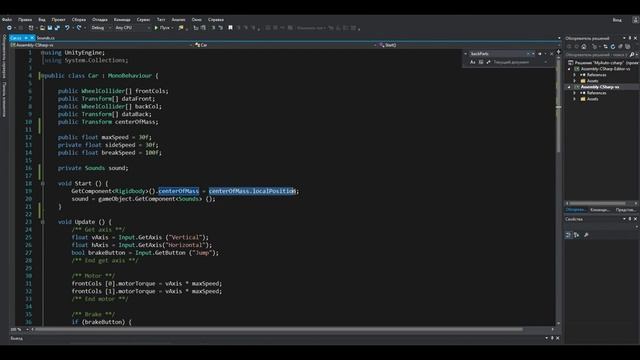Screen dimensions: 640x360
Task: Save the current file with disk icon
Action: [x=50, y=28]
